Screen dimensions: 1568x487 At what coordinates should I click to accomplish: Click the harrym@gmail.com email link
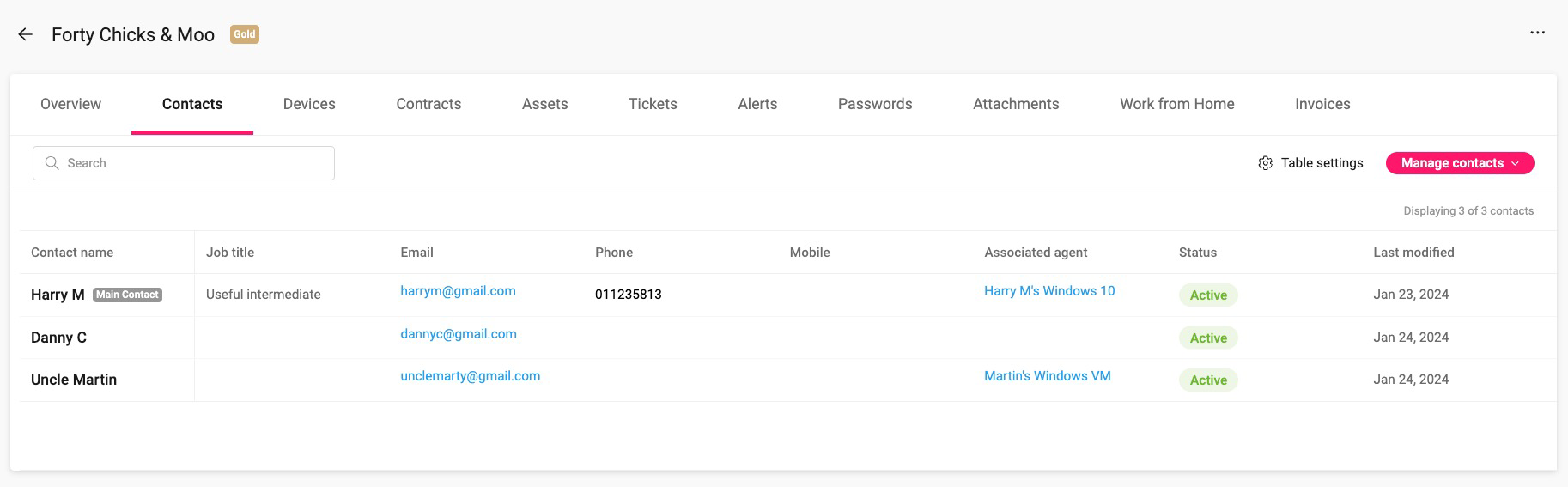458,291
